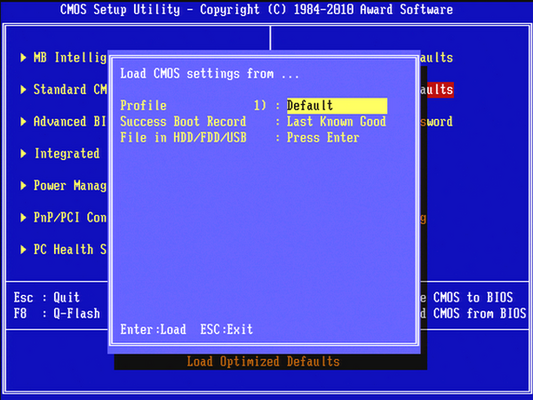Select the Default profile entry
Screen dimensions: 533x400
(x=337, y=106)
